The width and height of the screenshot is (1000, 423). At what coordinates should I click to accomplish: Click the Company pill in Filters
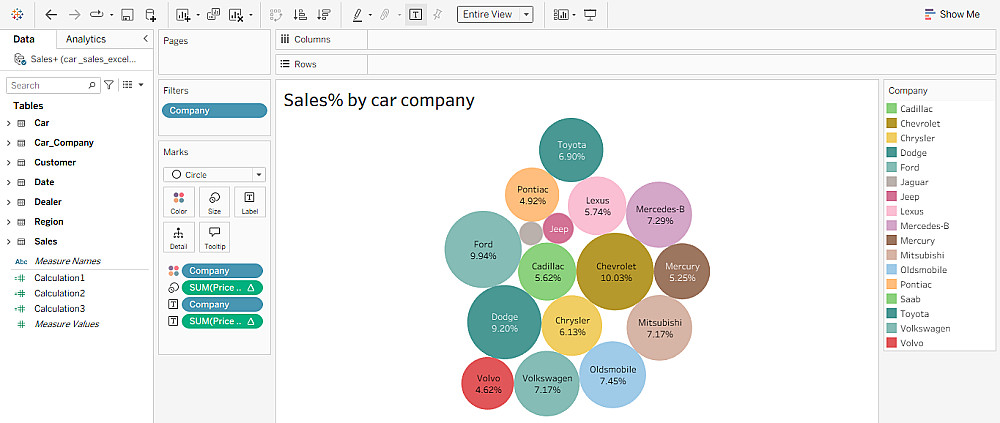point(214,111)
